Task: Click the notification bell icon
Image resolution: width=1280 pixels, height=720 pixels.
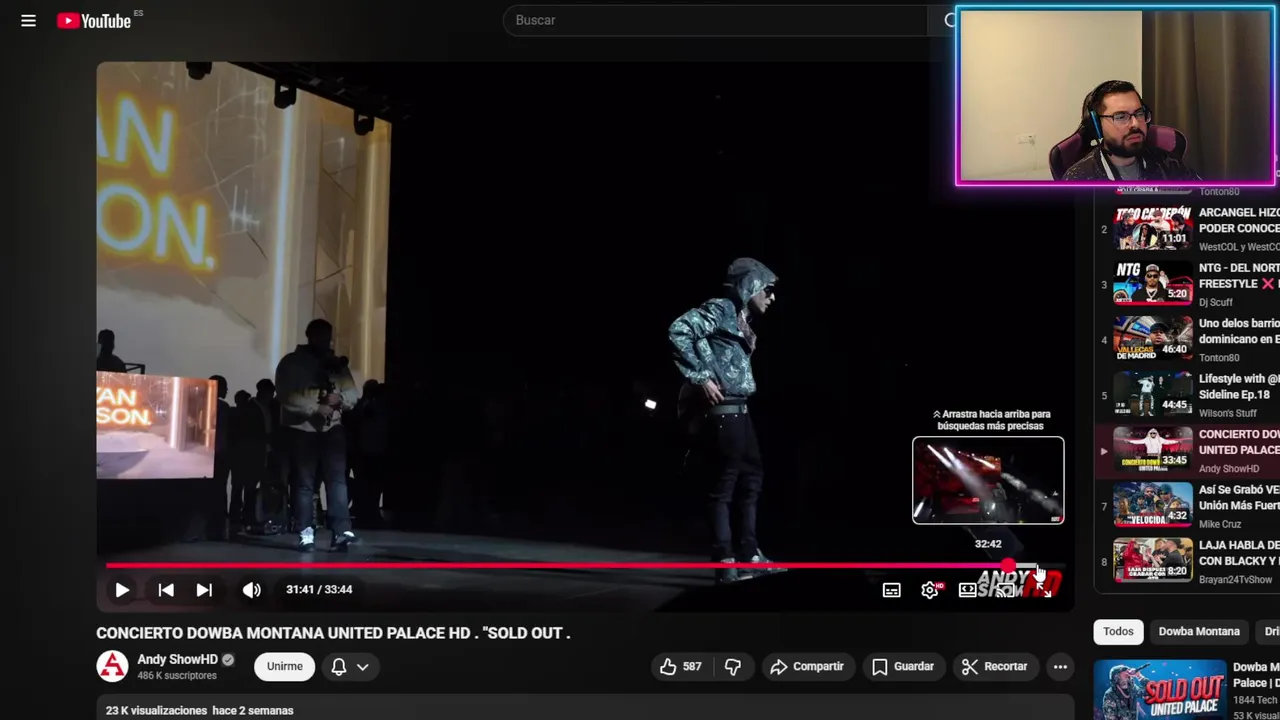Action: point(339,666)
